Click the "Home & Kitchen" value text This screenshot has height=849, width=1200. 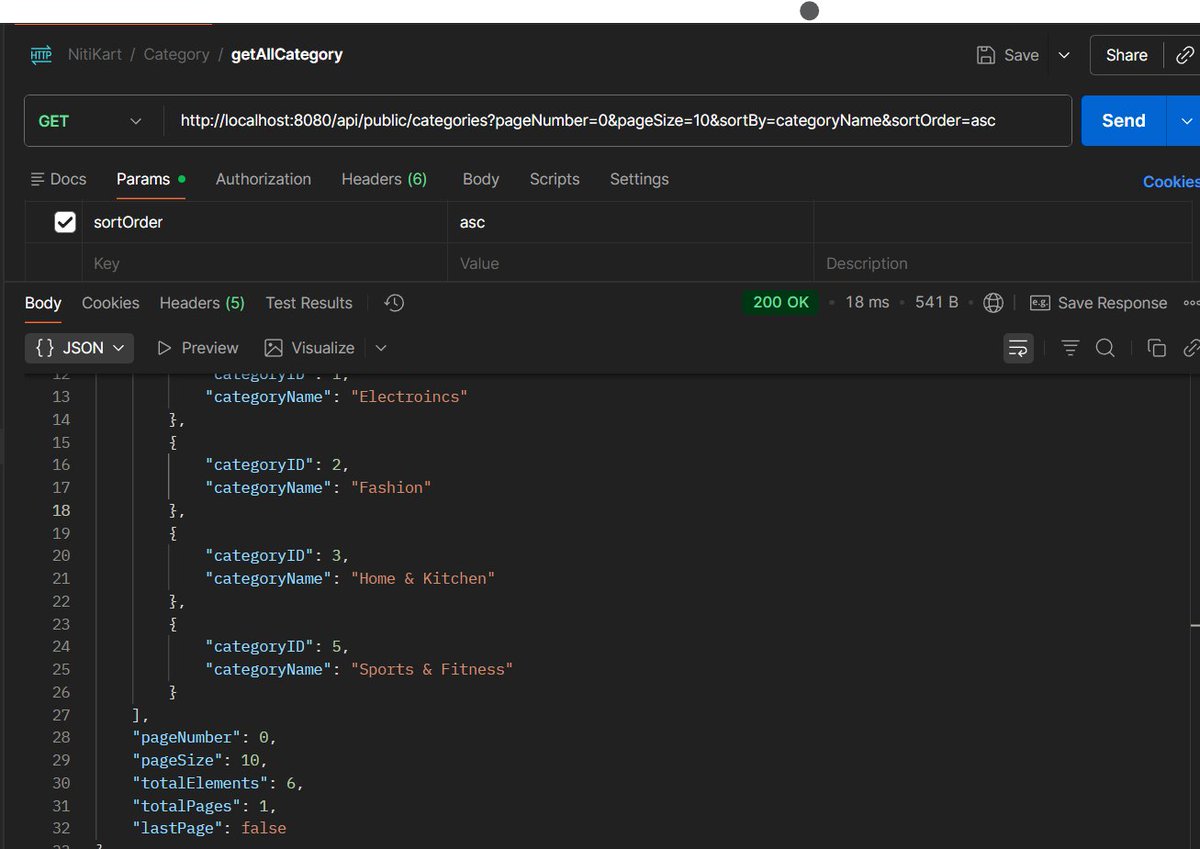tap(422, 579)
